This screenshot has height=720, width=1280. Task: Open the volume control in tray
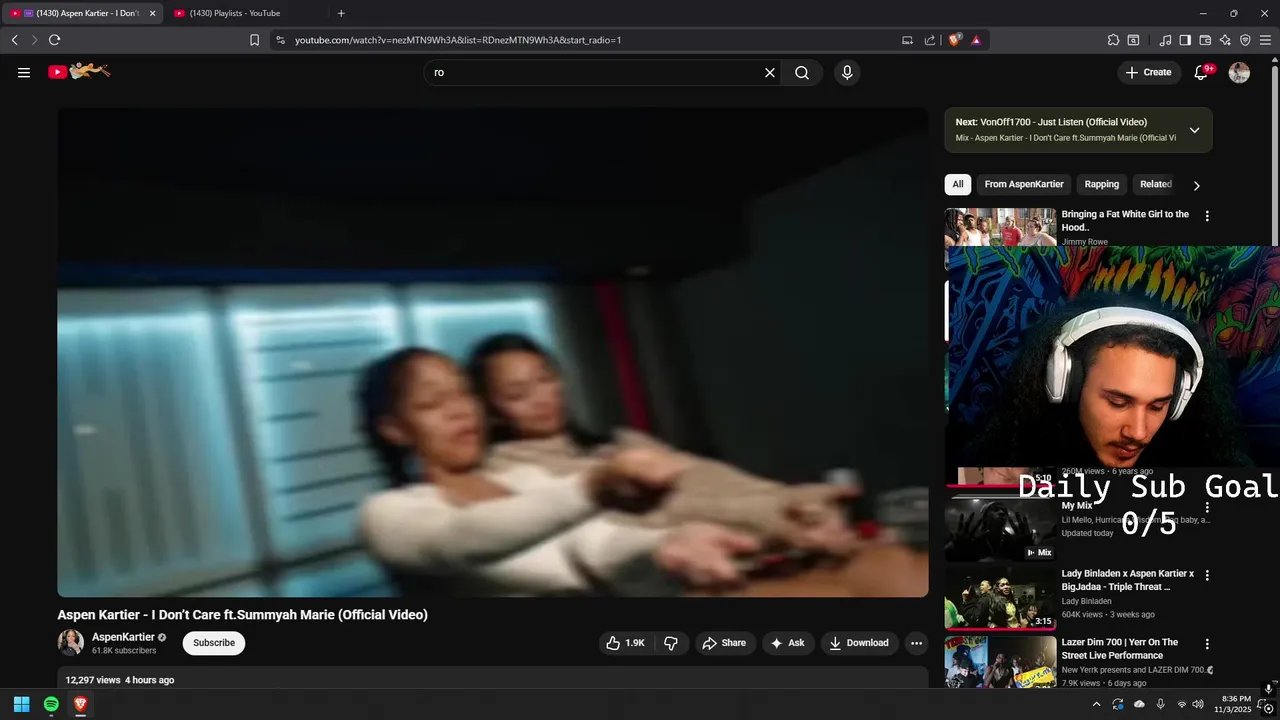tap(1198, 704)
